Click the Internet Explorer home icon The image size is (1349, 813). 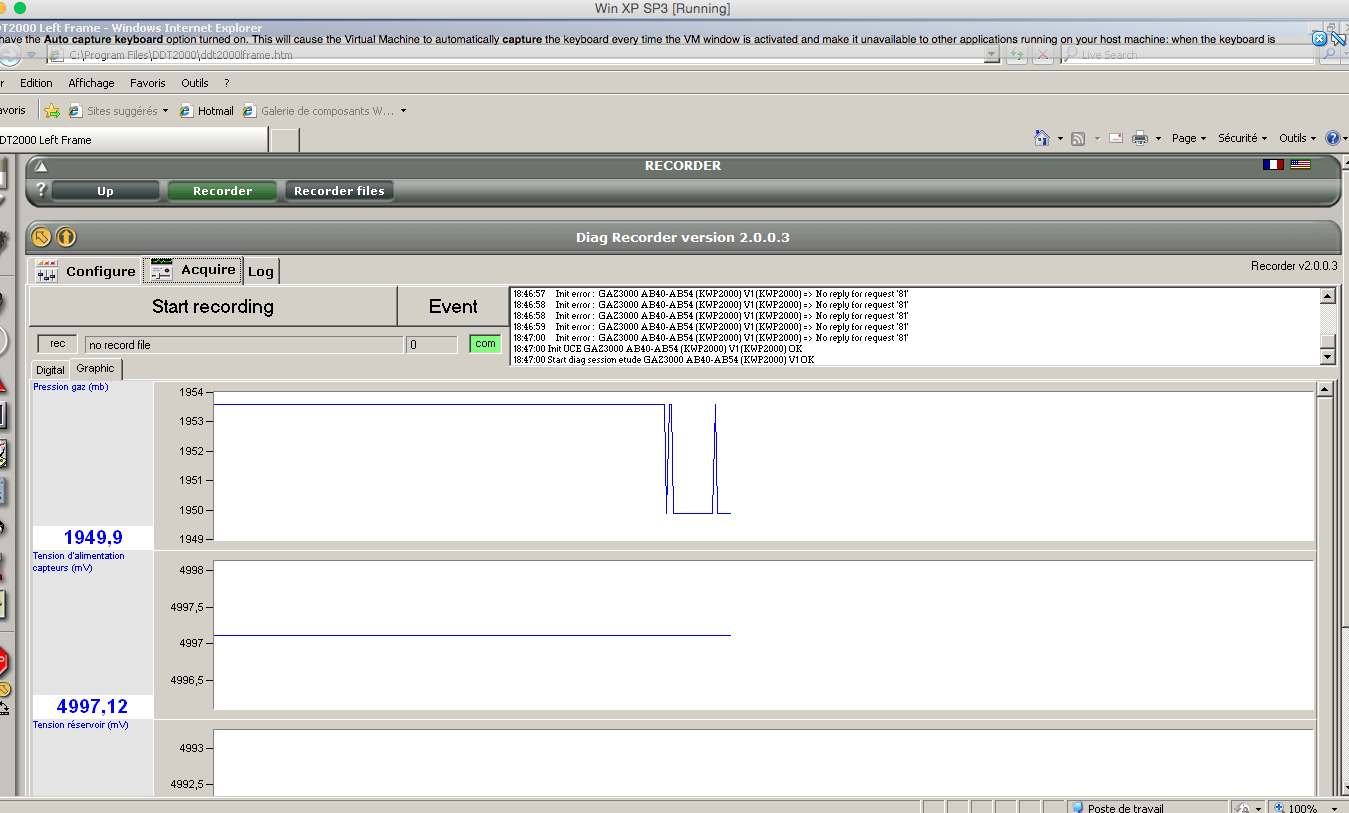[x=1041, y=138]
